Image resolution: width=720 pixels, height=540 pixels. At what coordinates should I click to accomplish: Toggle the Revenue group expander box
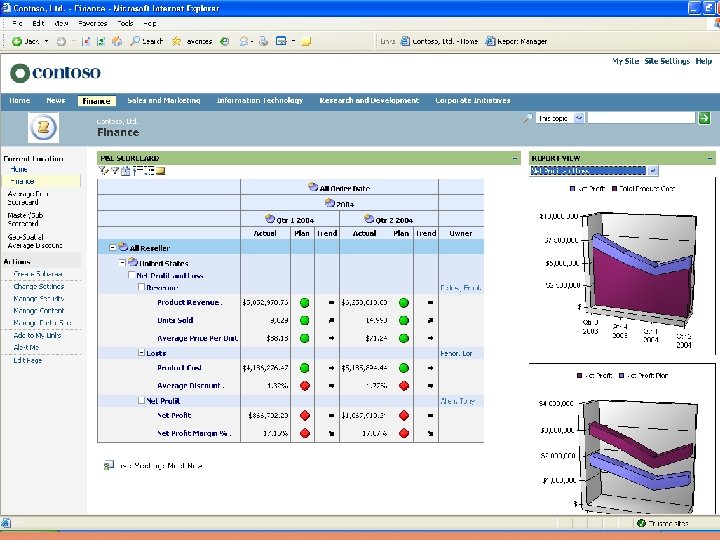pos(141,287)
